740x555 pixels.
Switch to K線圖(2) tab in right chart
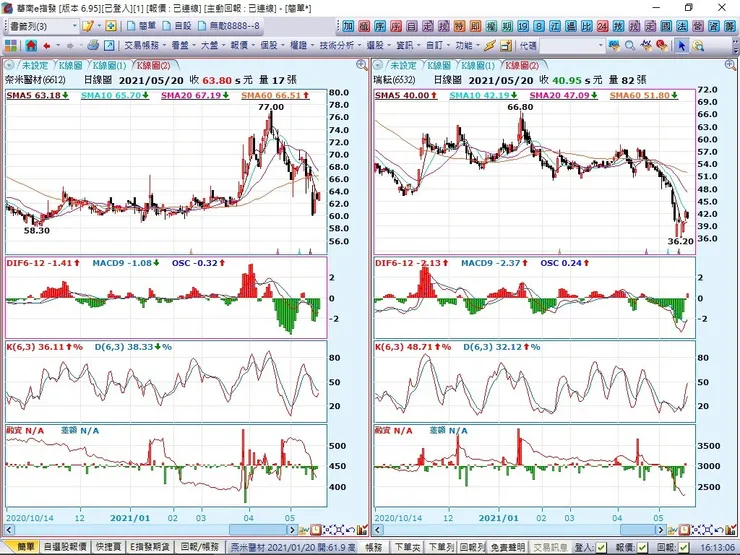(522, 66)
